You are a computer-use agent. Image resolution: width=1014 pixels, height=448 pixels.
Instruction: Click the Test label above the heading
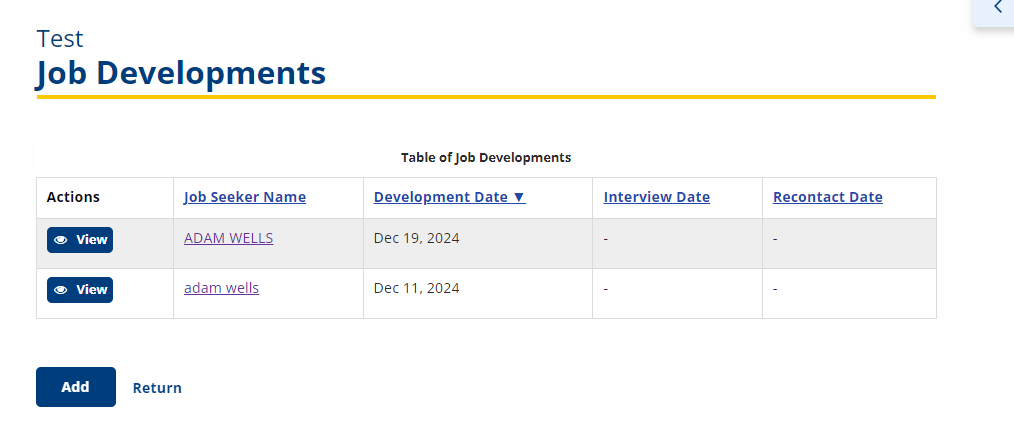click(59, 39)
